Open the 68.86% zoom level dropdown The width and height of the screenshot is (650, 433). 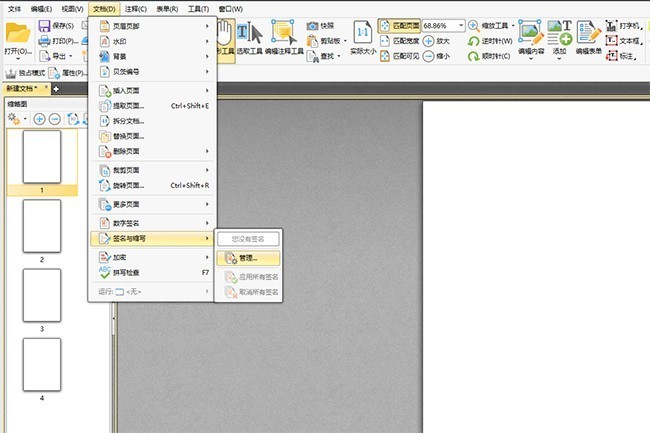pyautogui.click(x=461, y=26)
